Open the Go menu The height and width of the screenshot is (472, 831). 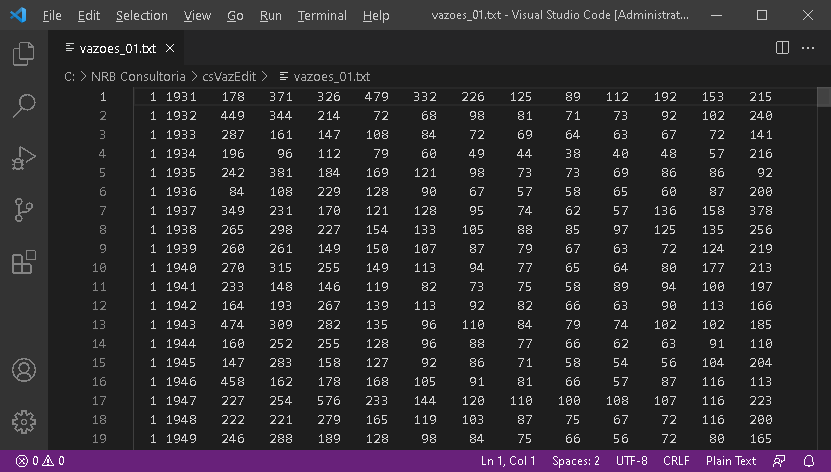(235, 15)
